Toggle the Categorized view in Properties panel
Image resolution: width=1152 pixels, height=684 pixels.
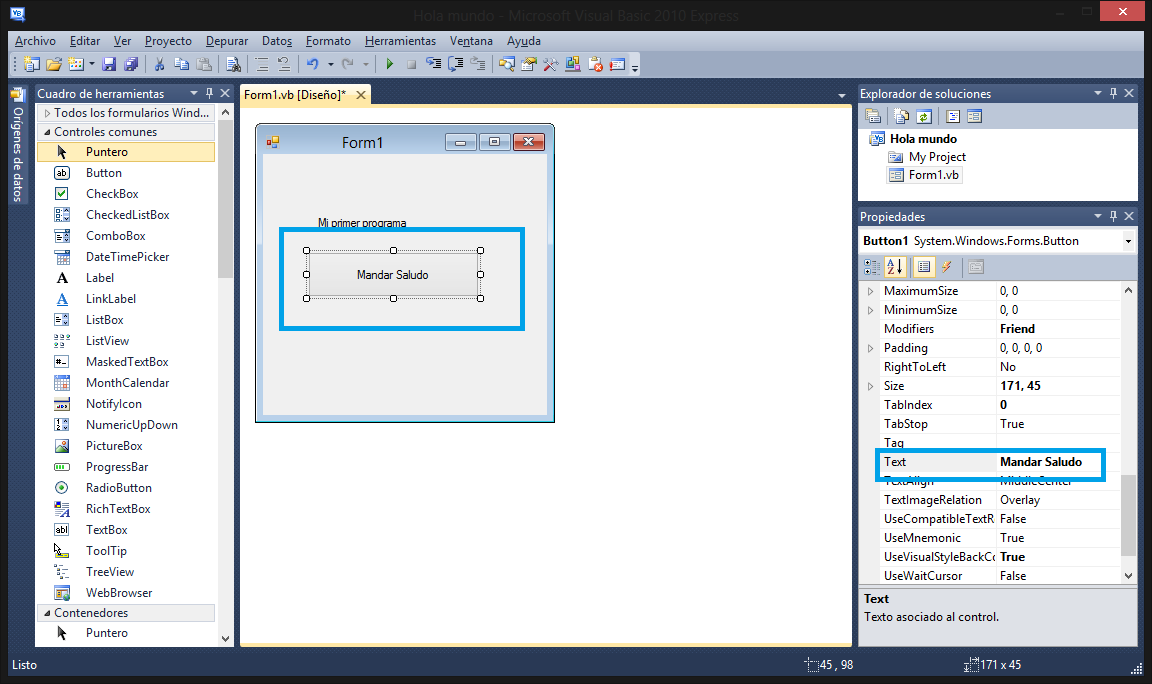coord(870,267)
